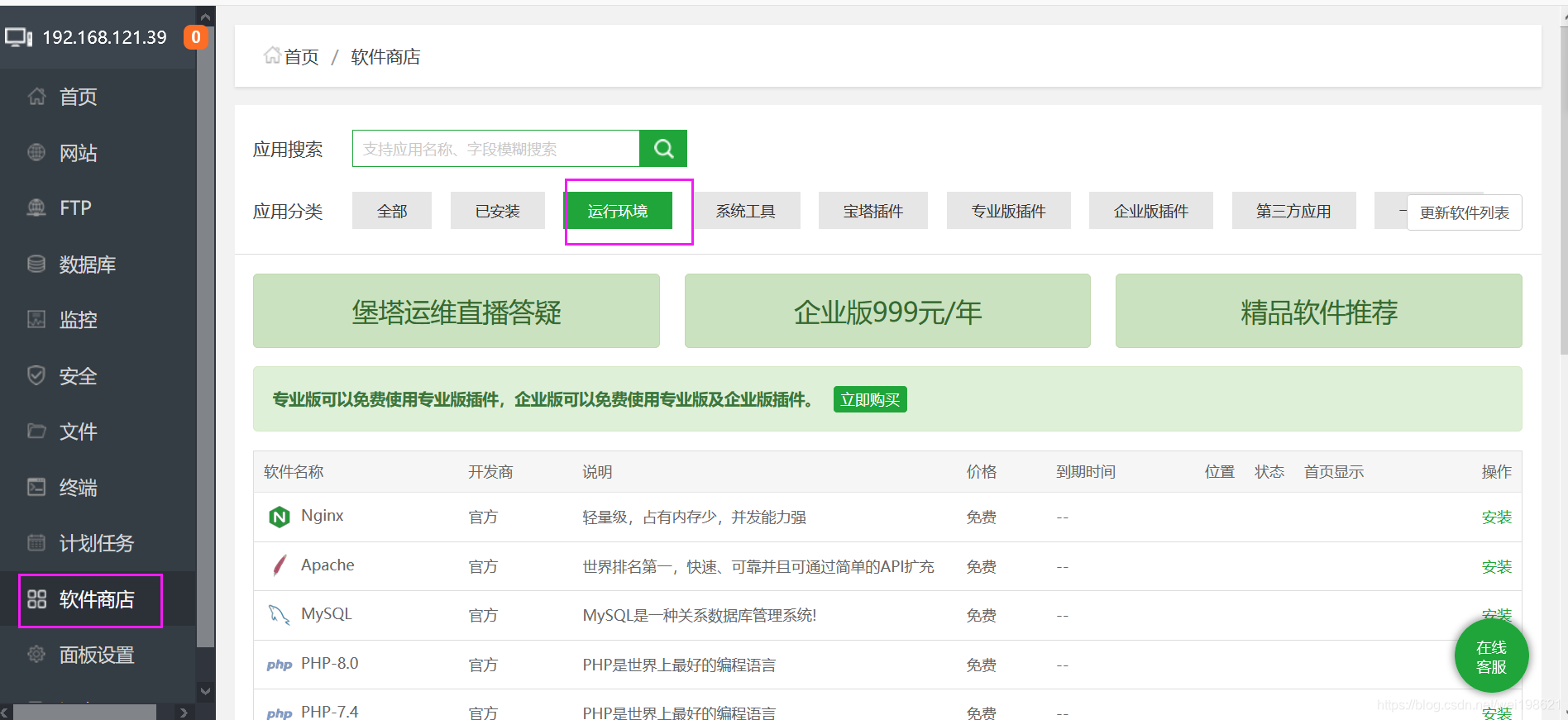This screenshot has width=1568, height=720.
Task: Click the Apache feather icon
Action: pyautogui.click(x=280, y=565)
